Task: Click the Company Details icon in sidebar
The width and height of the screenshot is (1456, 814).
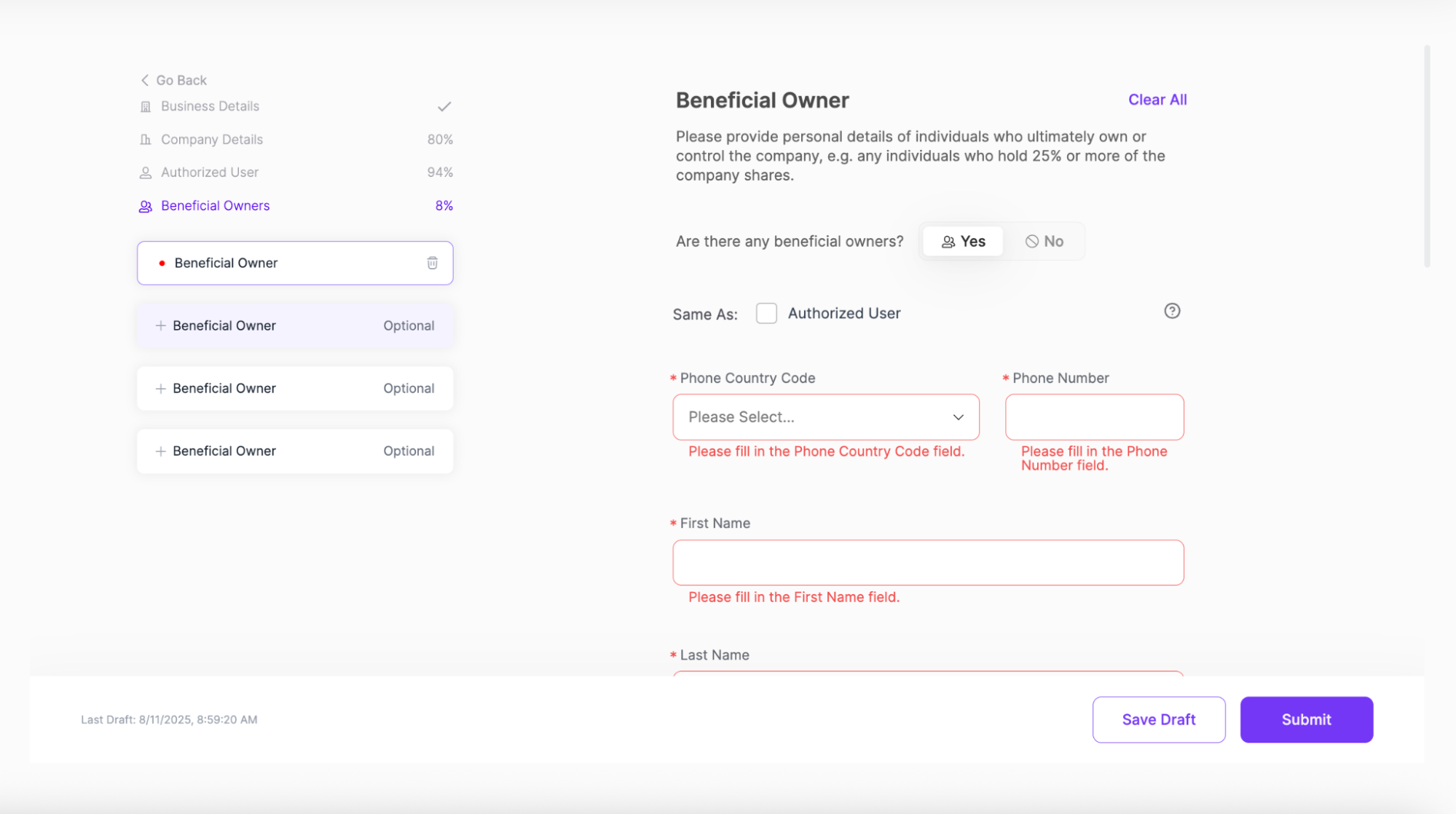Action: click(x=145, y=139)
